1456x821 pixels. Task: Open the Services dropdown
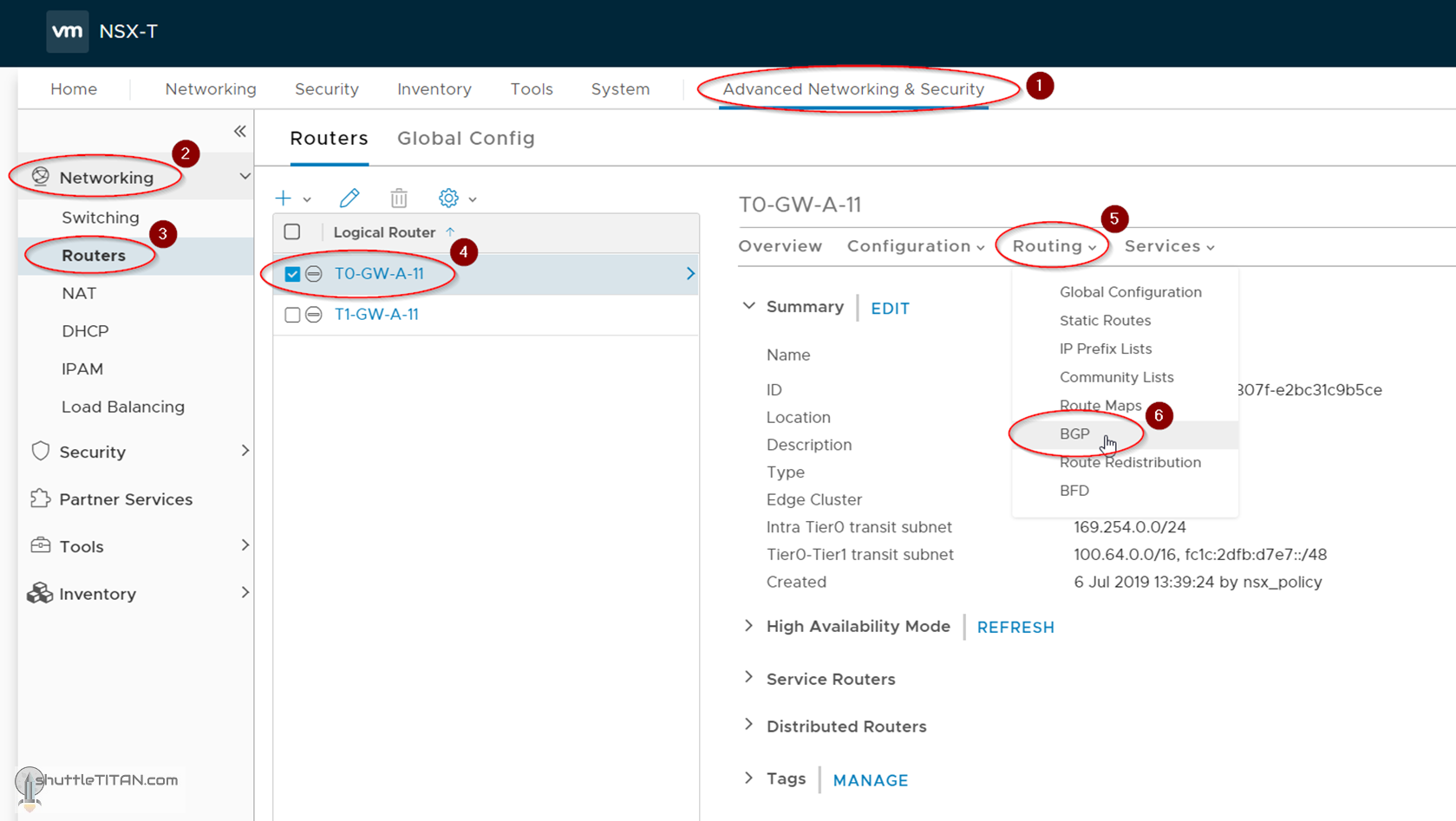1168,246
